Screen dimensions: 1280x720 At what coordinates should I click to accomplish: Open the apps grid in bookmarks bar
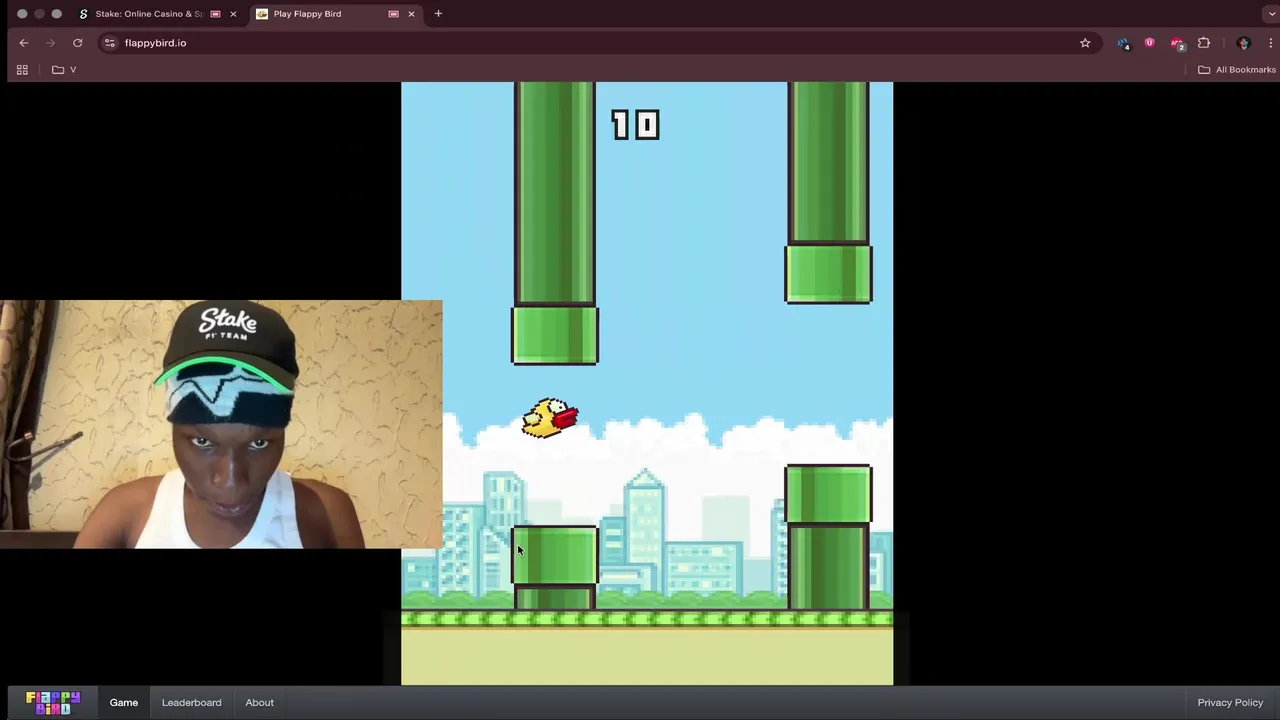[22, 70]
